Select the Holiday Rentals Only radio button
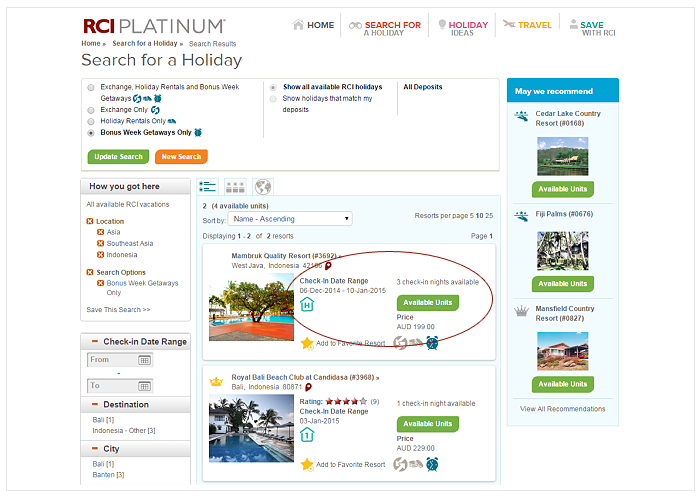This screenshot has height=500, width=700. coord(91,121)
